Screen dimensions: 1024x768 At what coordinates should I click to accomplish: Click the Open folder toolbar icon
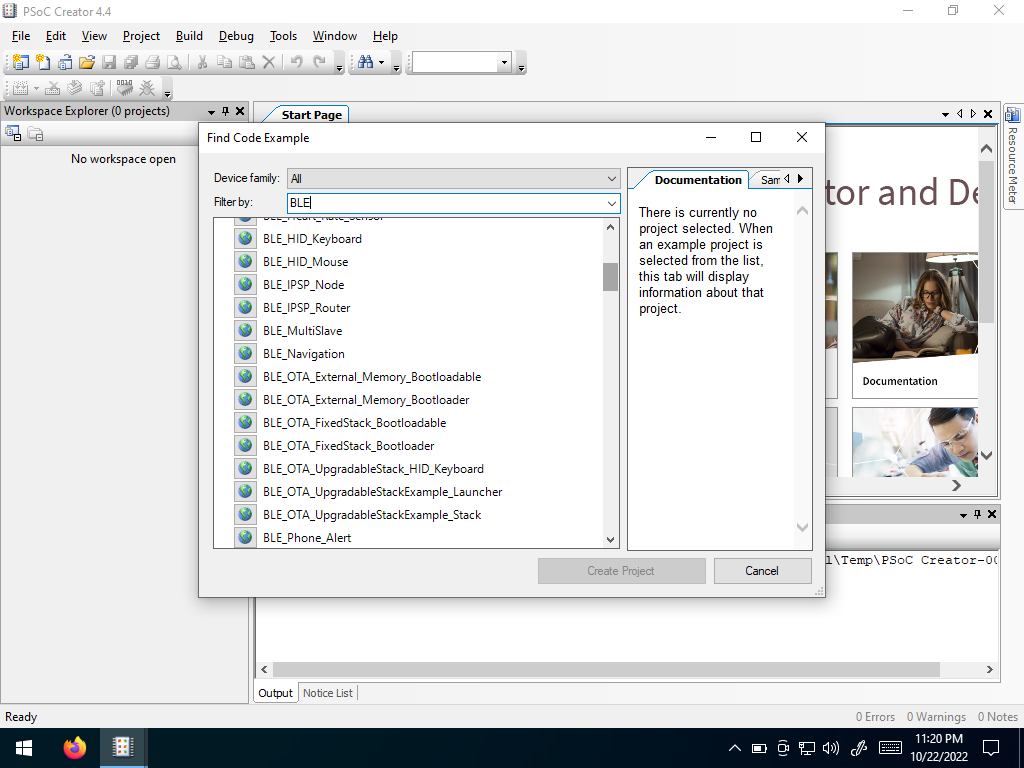pyautogui.click(x=87, y=62)
